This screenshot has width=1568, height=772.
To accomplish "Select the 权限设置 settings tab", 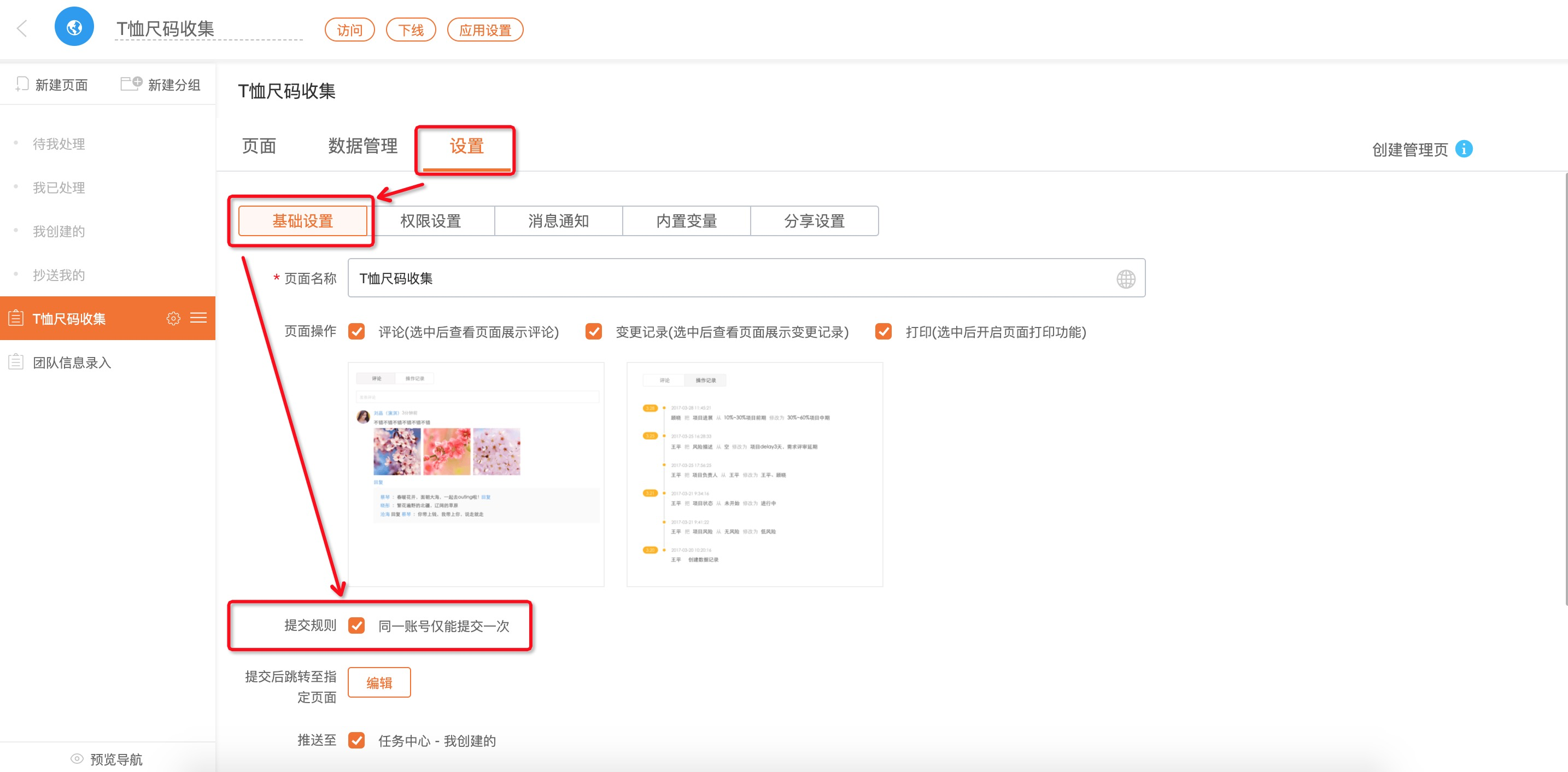I will tap(430, 221).
